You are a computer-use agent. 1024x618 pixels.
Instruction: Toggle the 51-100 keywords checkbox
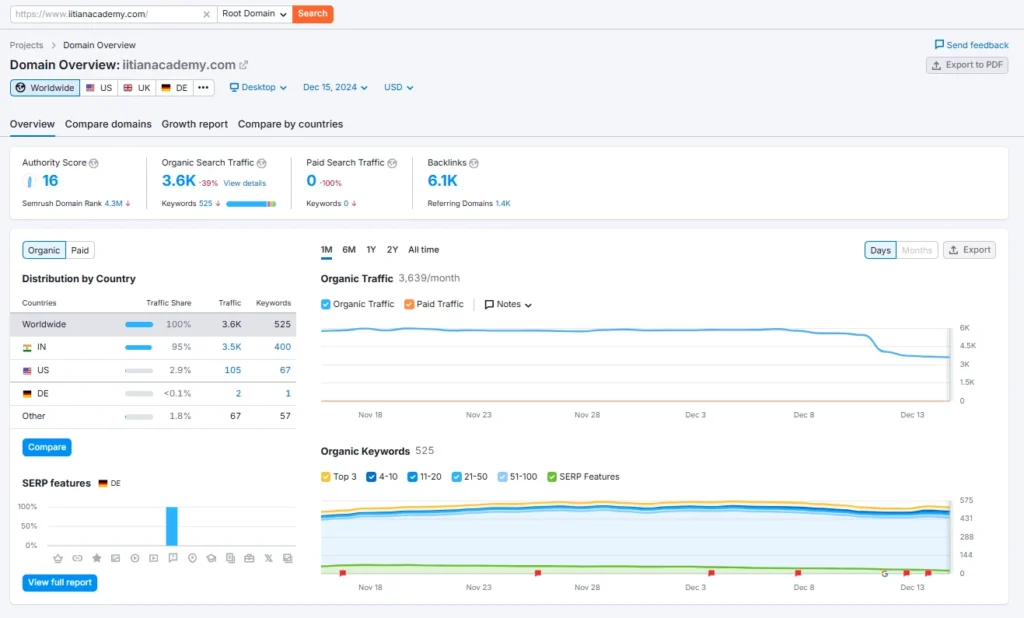tap(502, 477)
